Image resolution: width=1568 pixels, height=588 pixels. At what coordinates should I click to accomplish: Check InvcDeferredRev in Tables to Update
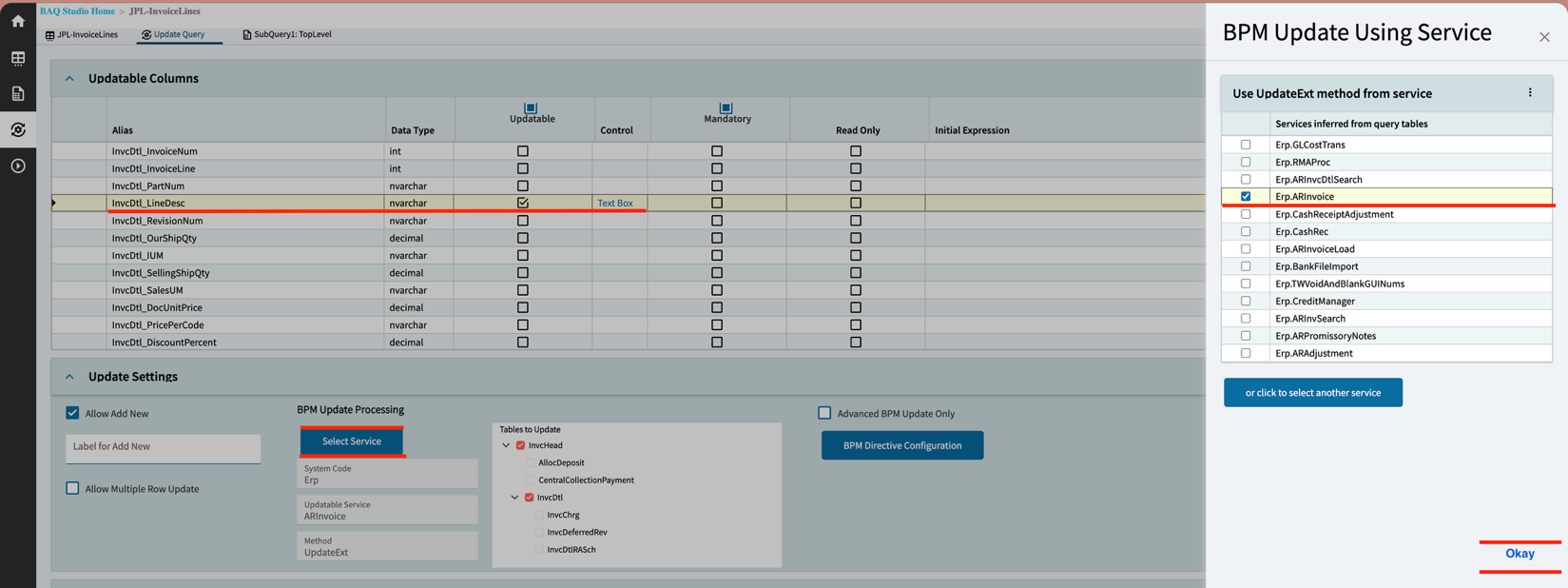coord(539,532)
